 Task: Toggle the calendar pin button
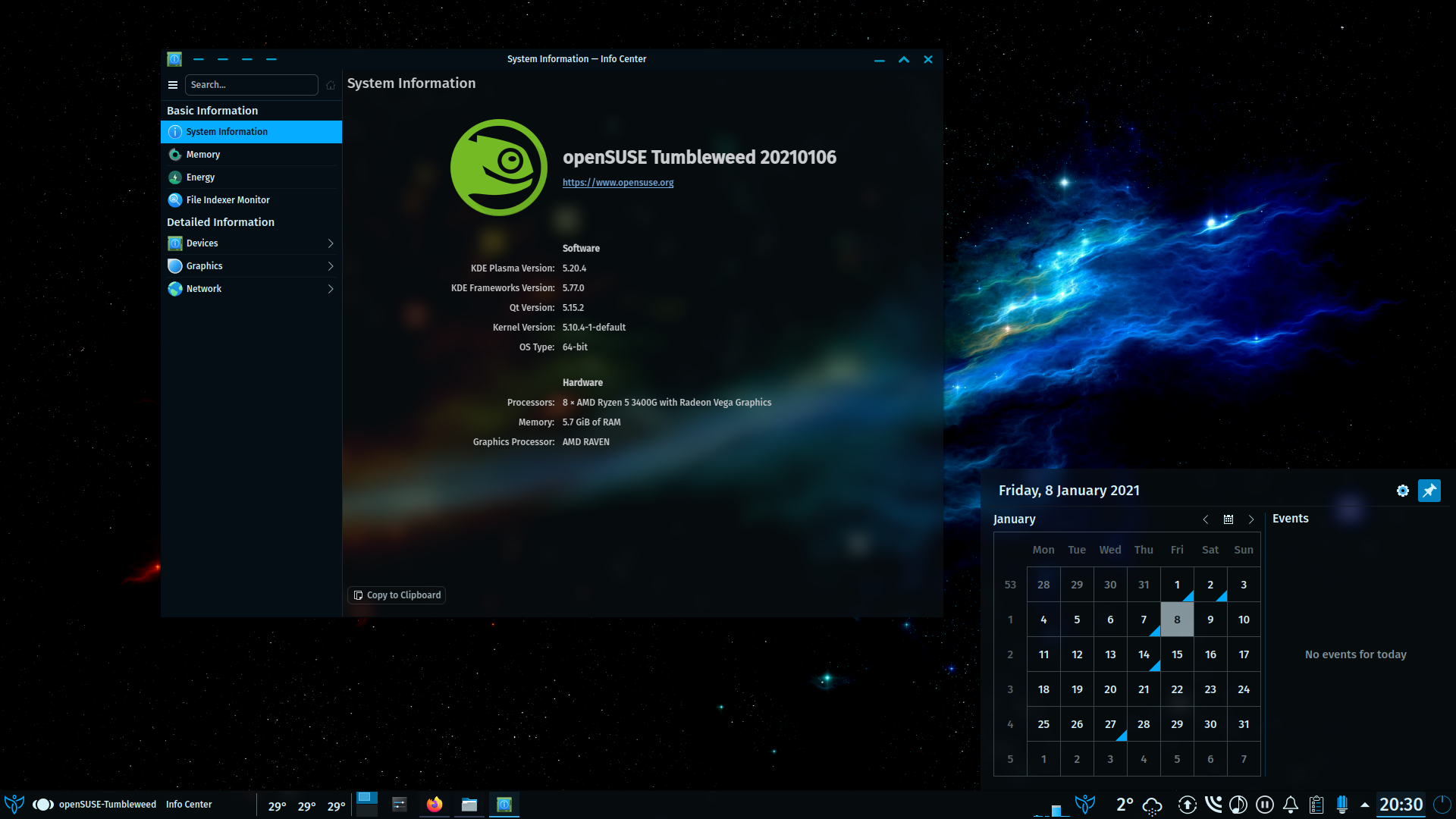point(1429,491)
